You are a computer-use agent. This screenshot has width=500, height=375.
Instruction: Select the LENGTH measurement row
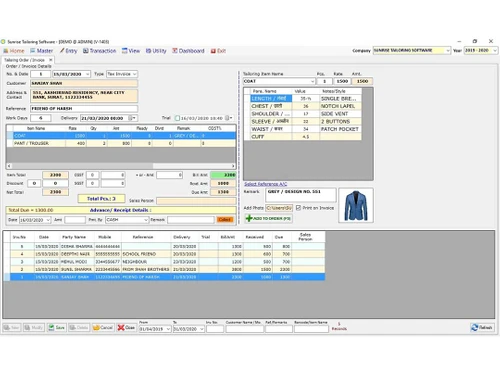click(x=302, y=99)
